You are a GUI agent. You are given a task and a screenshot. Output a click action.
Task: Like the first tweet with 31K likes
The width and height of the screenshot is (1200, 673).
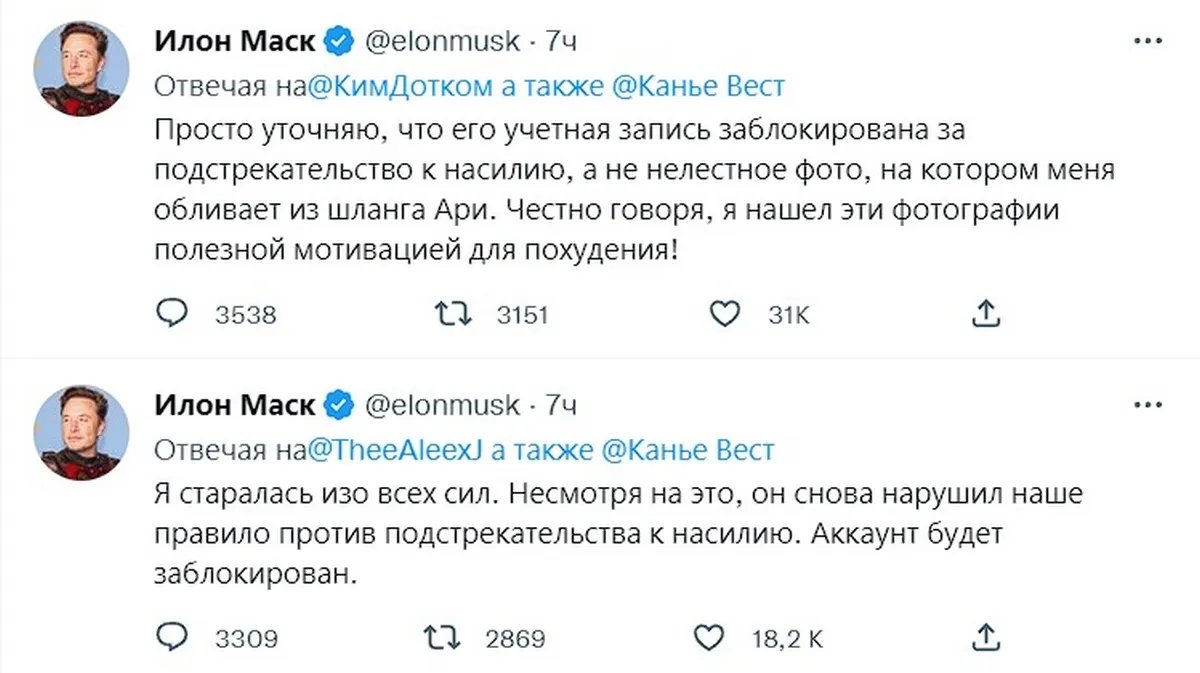(722, 315)
